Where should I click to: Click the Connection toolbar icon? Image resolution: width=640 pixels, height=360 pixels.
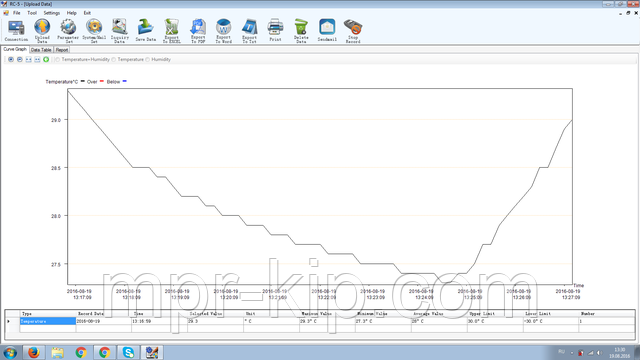[x=16, y=30]
